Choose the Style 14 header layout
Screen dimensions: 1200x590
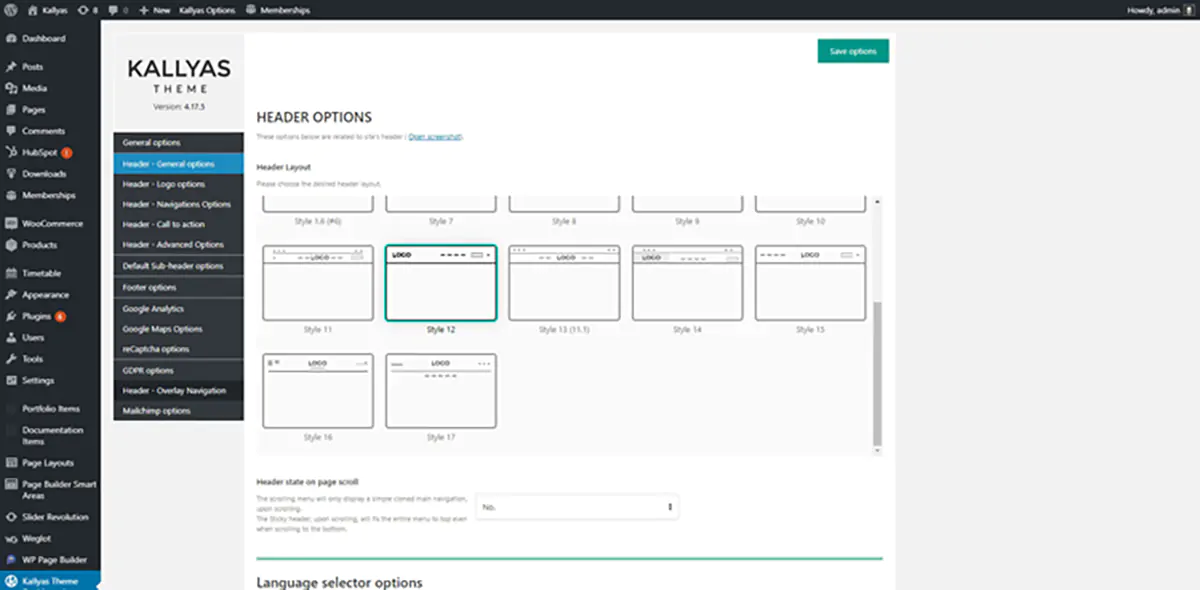[x=687, y=282]
